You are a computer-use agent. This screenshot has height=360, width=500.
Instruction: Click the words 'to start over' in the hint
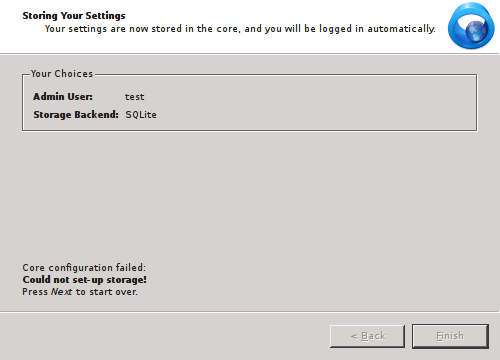tap(107, 292)
